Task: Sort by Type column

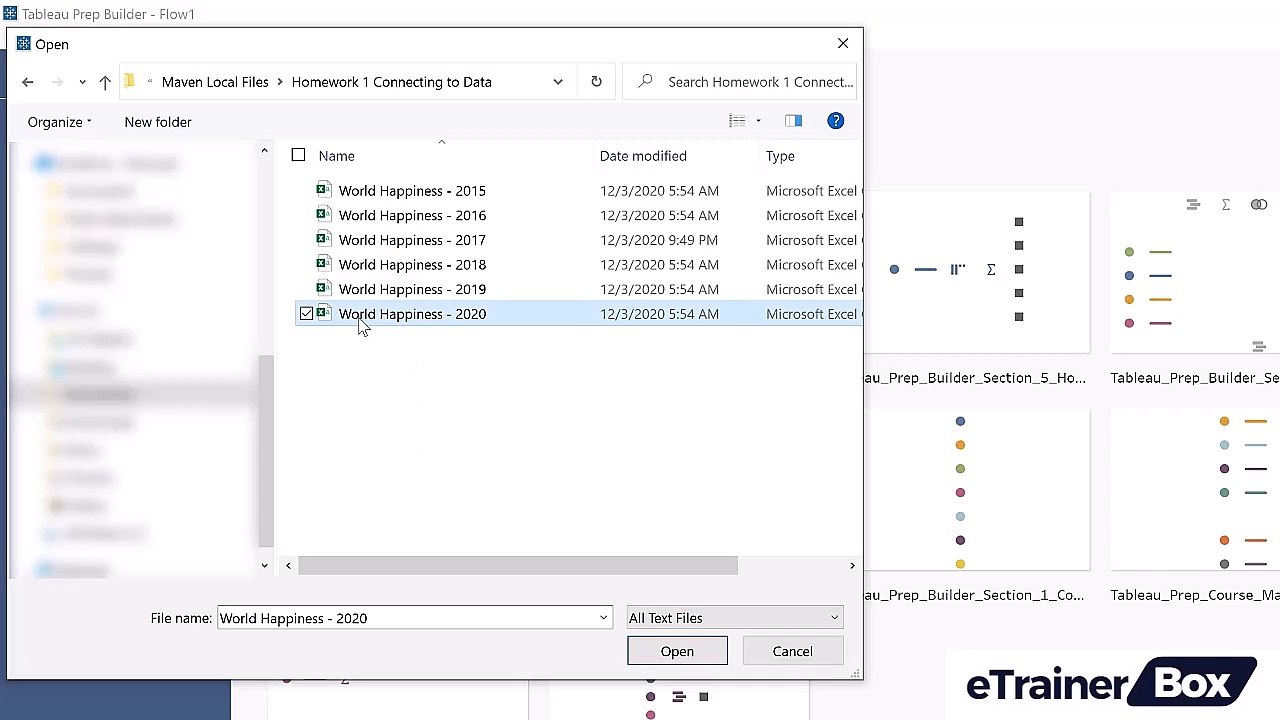Action: pyautogui.click(x=780, y=156)
